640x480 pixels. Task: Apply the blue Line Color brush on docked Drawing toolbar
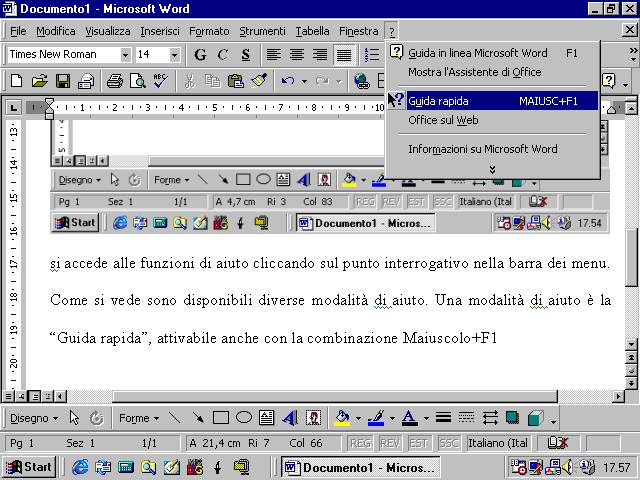pos(376,418)
